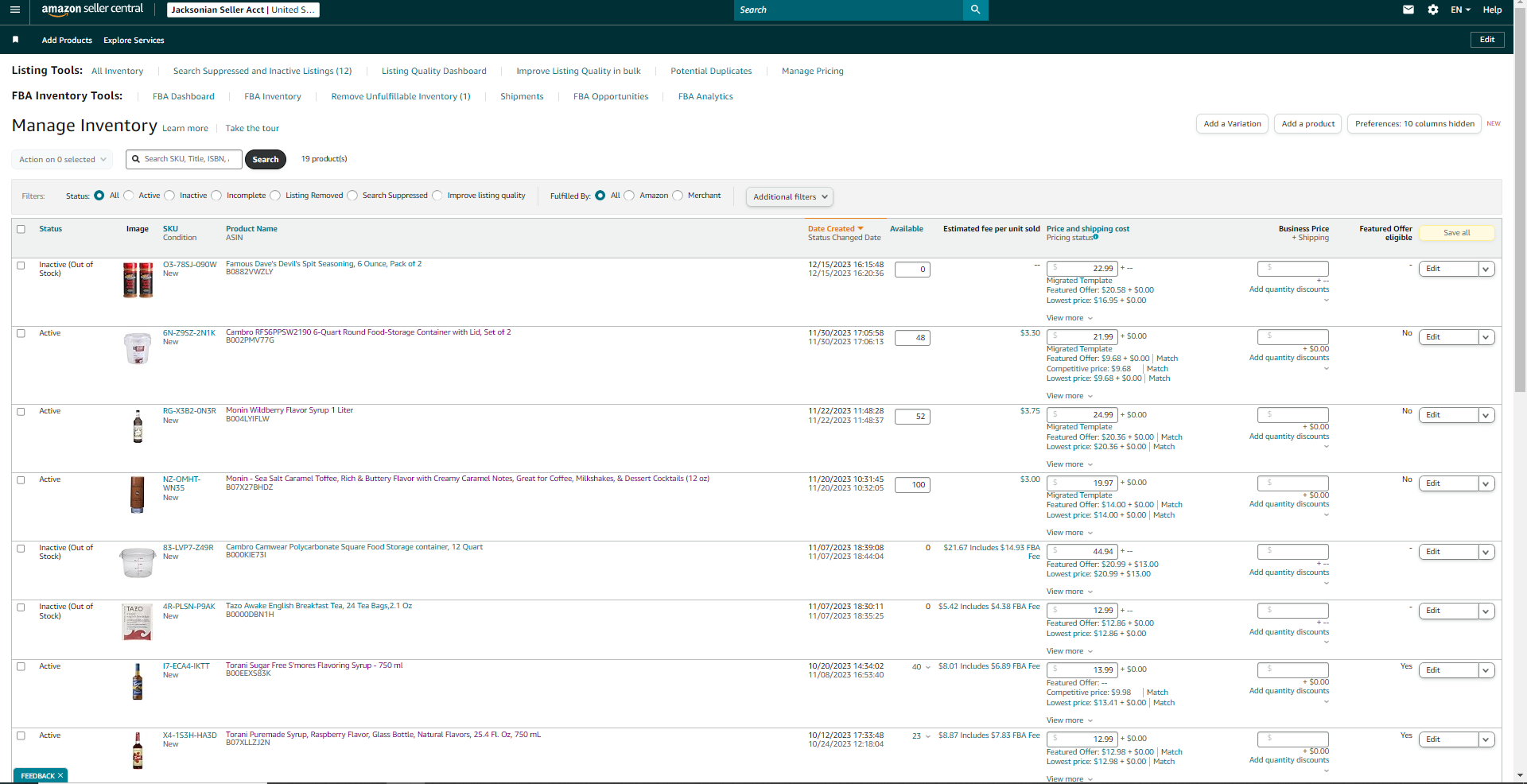Check the Famous Dave's seasoning row checkbox
Screen dimensions: 1527x784
[21, 266]
